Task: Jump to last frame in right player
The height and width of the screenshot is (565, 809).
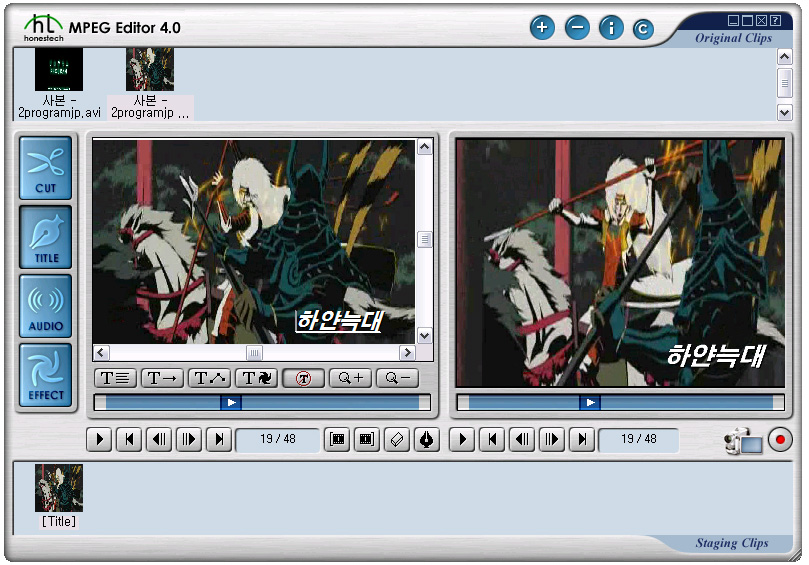Action: pyautogui.click(x=582, y=440)
